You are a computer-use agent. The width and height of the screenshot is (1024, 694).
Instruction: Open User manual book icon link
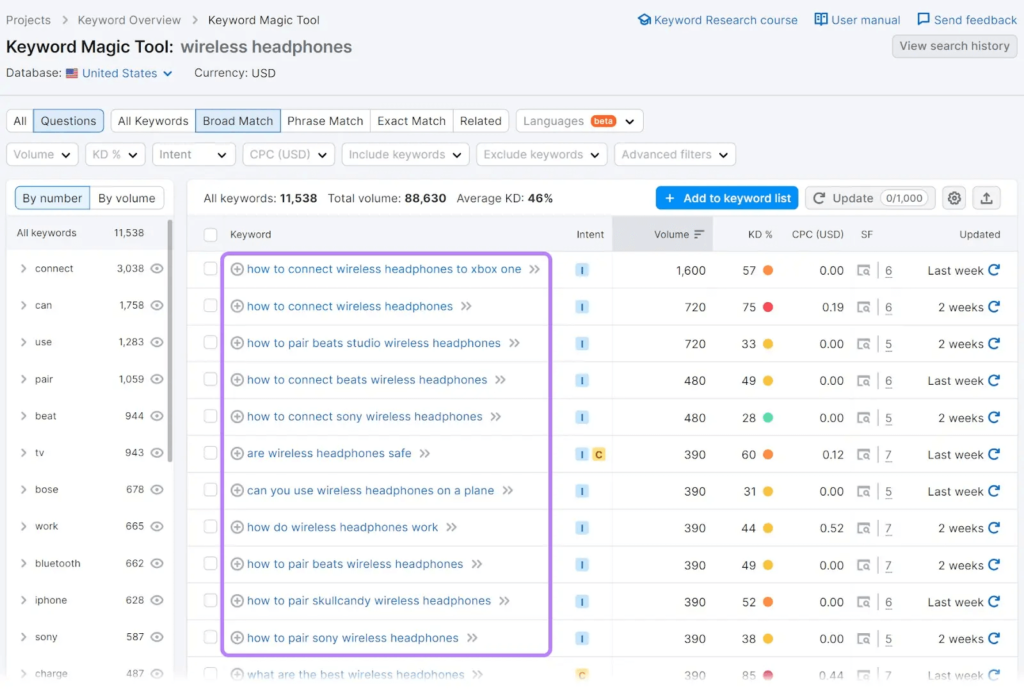pyautogui.click(x=821, y=19)
